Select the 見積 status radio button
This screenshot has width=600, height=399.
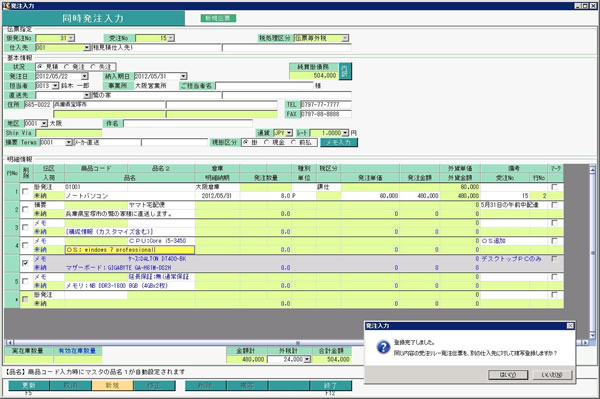(x=40, y=67)
